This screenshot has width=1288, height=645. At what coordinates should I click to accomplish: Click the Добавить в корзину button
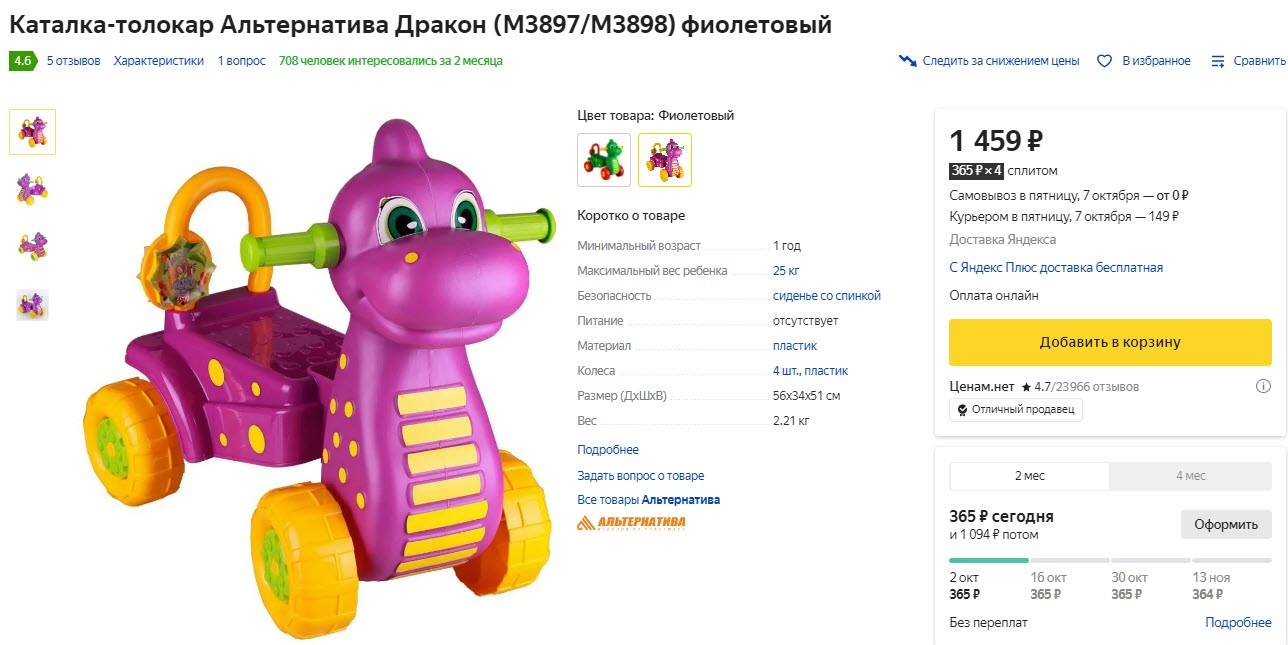tap(1110, 342)
